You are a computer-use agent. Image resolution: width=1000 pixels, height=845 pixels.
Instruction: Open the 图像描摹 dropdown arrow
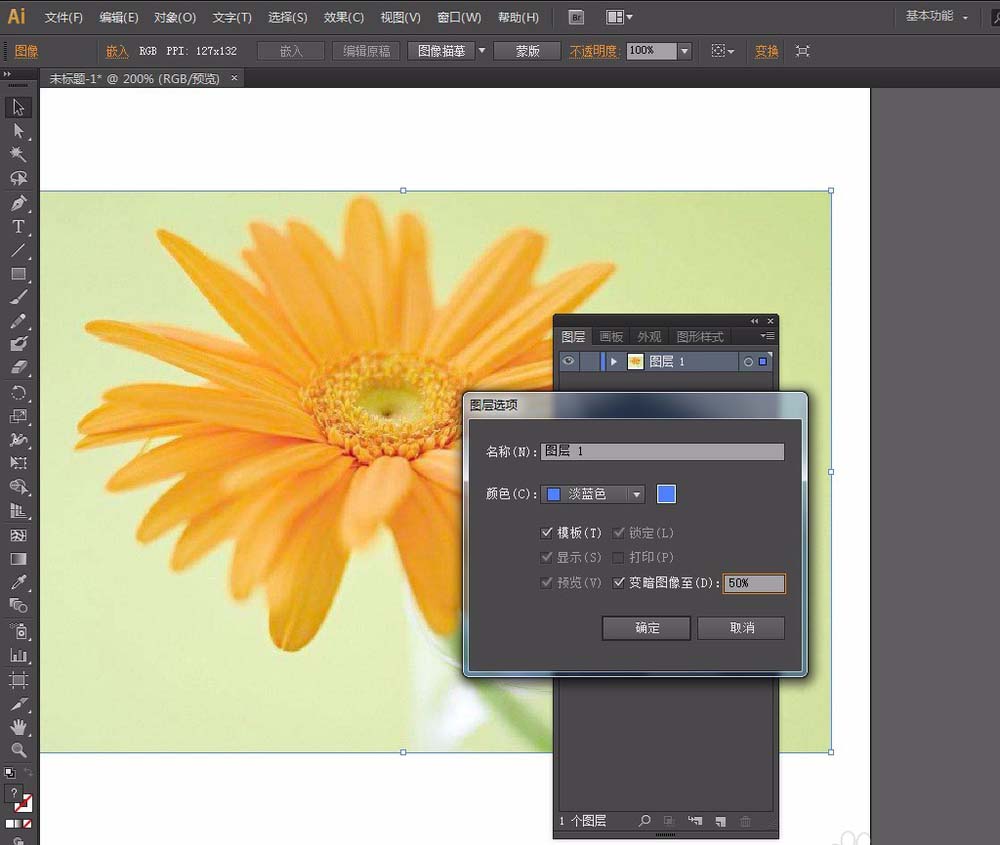(x=482, y=50)
